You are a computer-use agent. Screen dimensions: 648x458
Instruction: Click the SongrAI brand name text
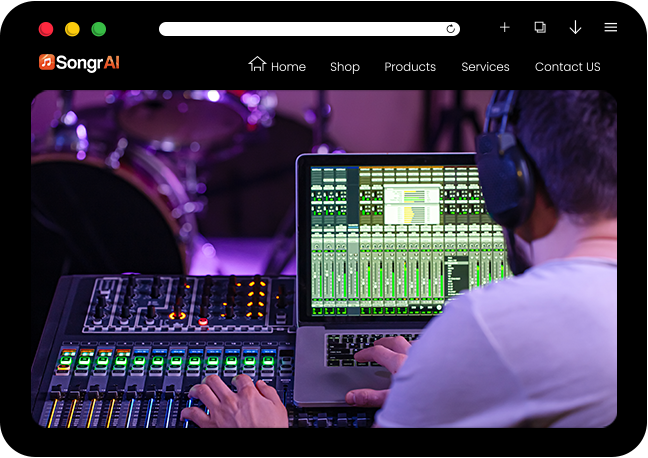click(88, 63)
